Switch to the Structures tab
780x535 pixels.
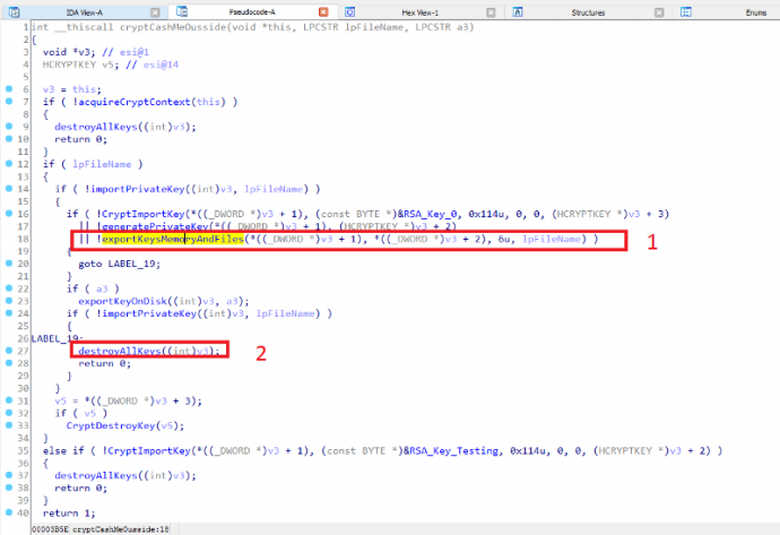pyautogui.click(x=587, y=12)
